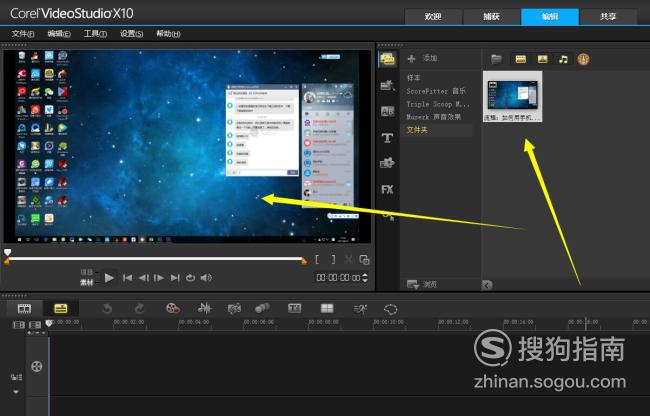Click the preview scrubber bar
This screenshot has height=416, width=650.
(x=156, y=259)
